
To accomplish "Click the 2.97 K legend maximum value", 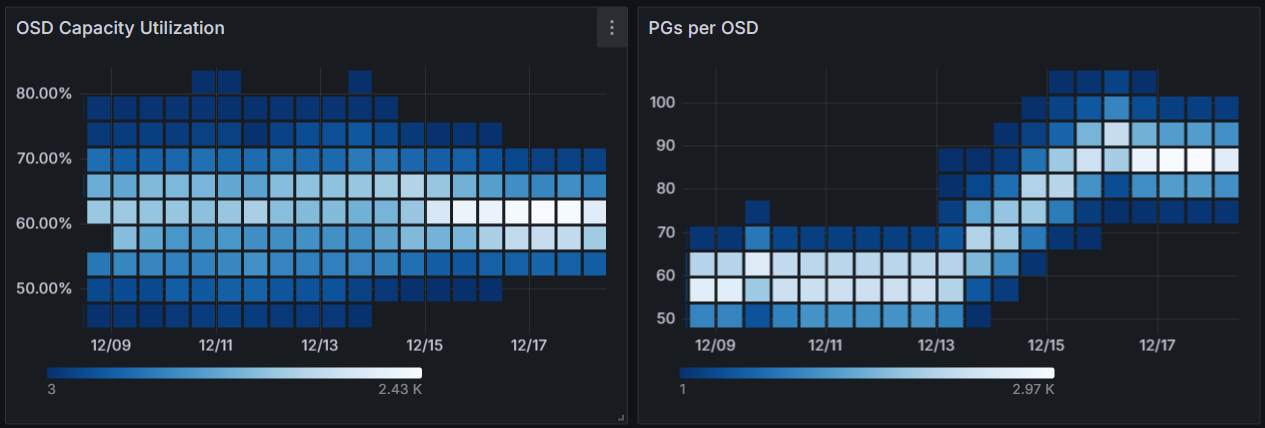I will (1033, 389).
